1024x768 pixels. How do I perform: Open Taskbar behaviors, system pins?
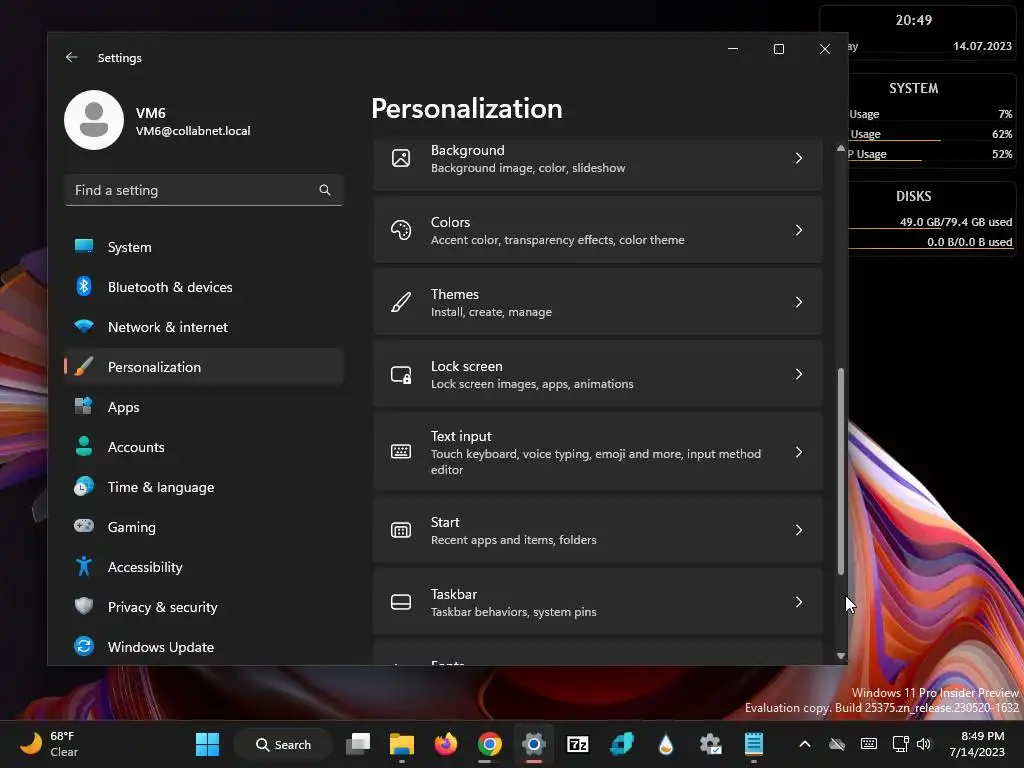[598, 602]
